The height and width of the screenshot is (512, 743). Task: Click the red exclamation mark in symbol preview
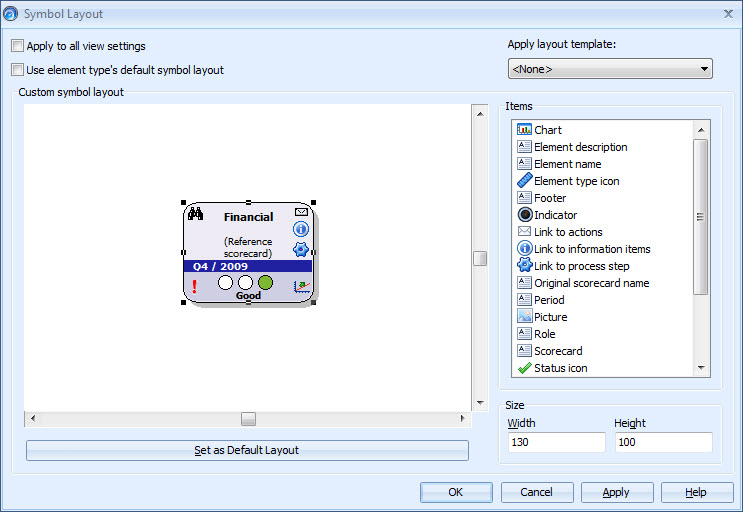coord(194,286)
